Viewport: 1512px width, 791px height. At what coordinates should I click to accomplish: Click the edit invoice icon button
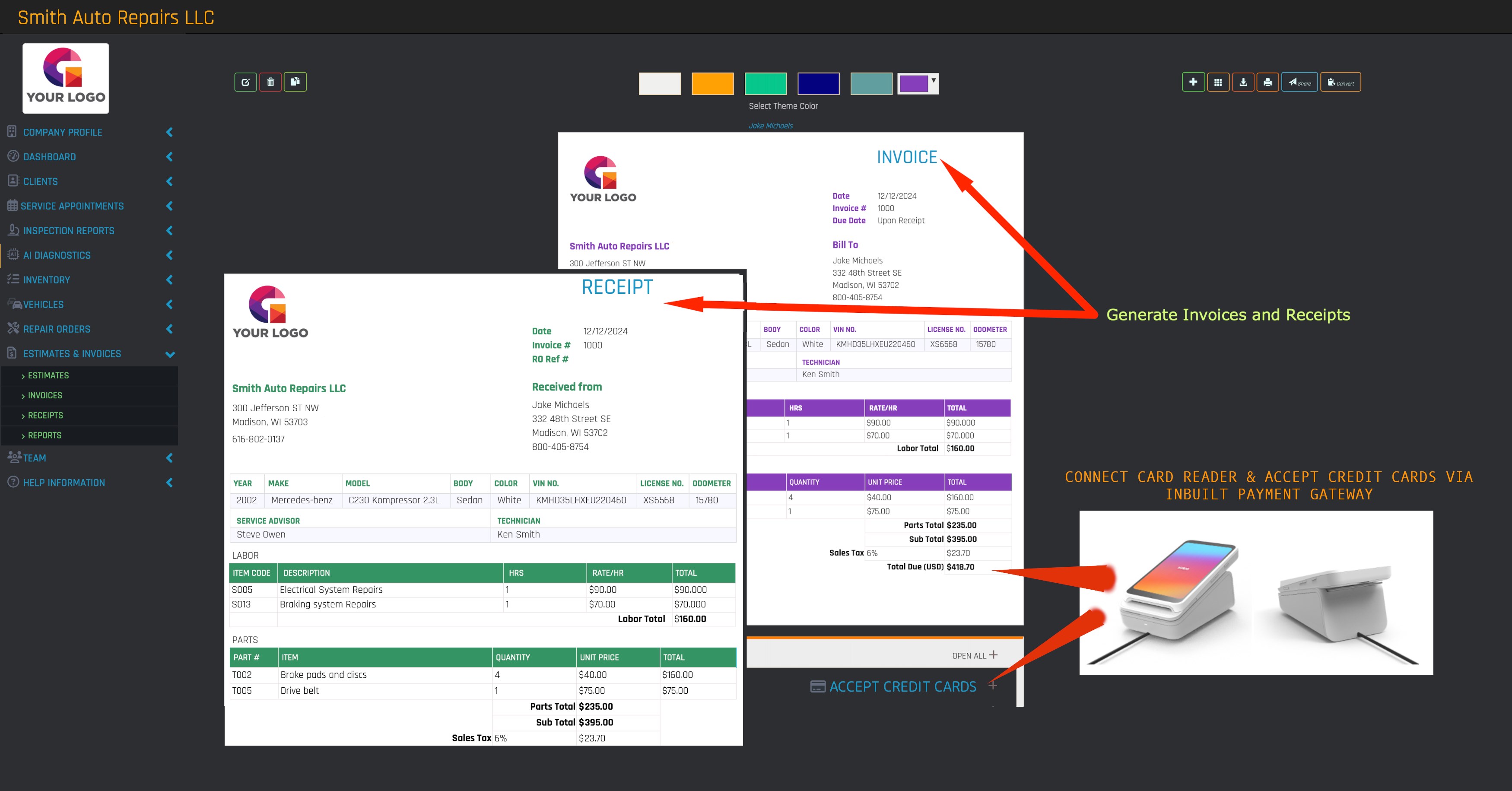tap(245, 82)
